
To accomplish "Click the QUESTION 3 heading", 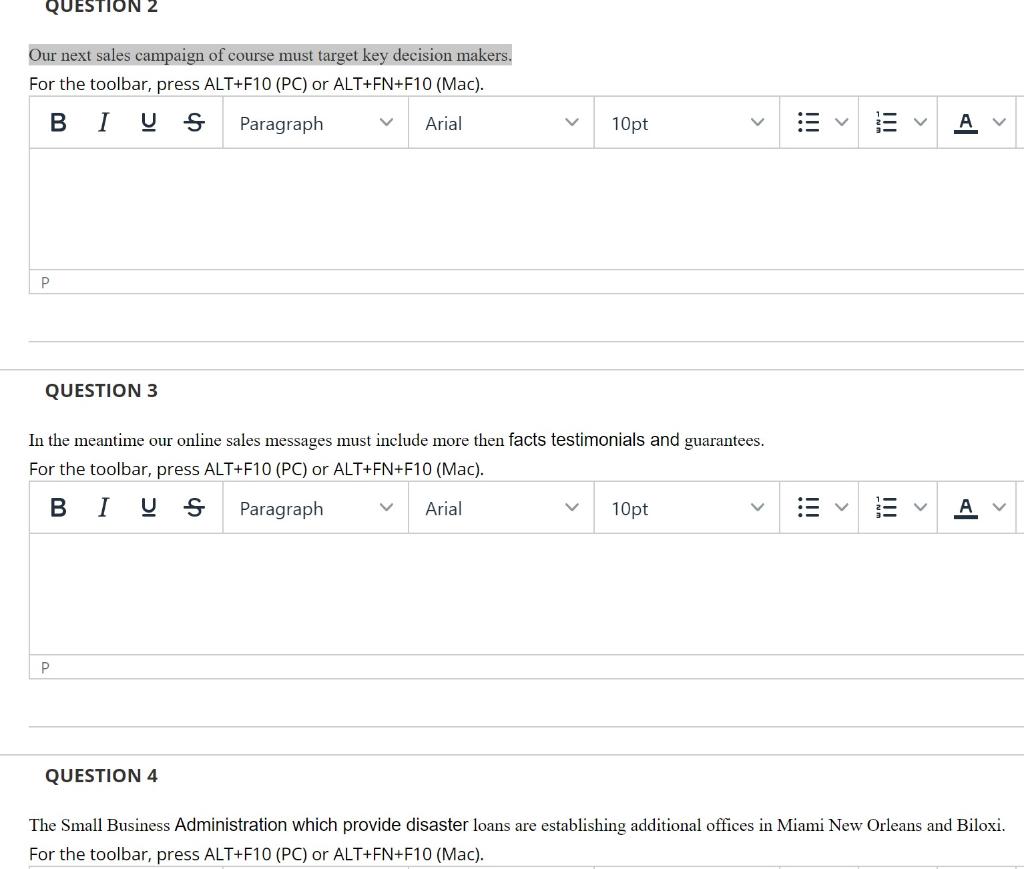I will [101, 390].
